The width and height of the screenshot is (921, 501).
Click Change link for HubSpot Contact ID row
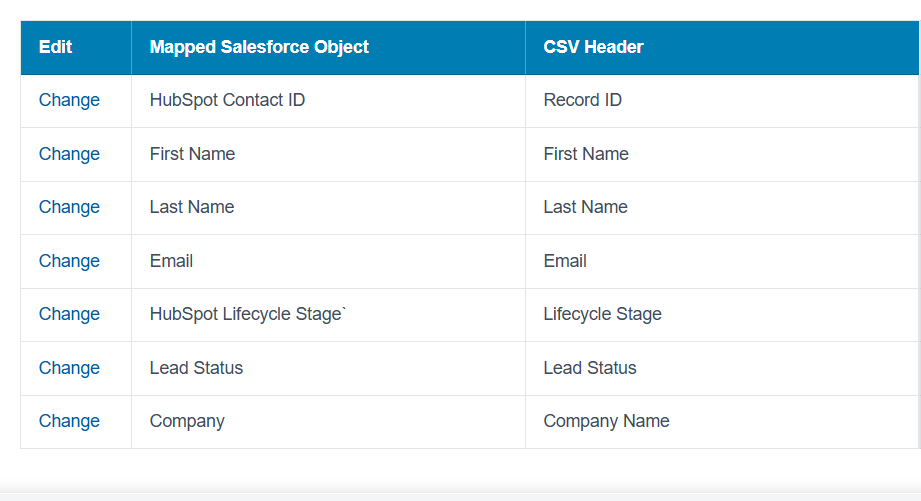(x=69, y=100)
